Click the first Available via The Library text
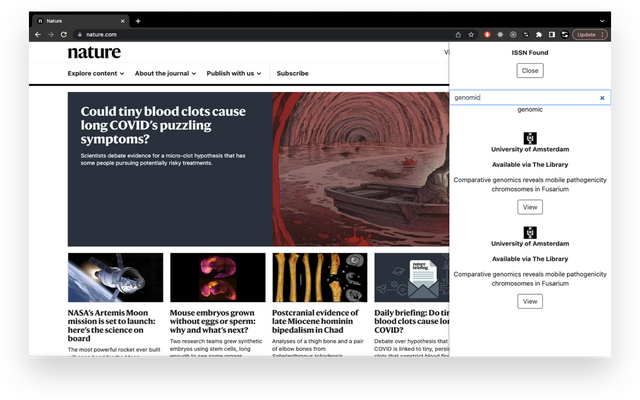This screenshot has height=400, width=640. [x=530, y=164]
